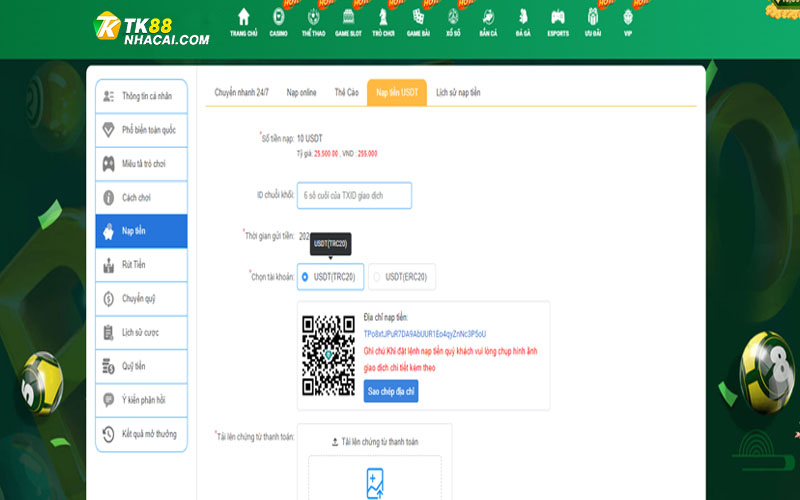Open Thông tin cá nhân in the sidebar
This screenshot has height=500, width=800.
coord(141,96)
